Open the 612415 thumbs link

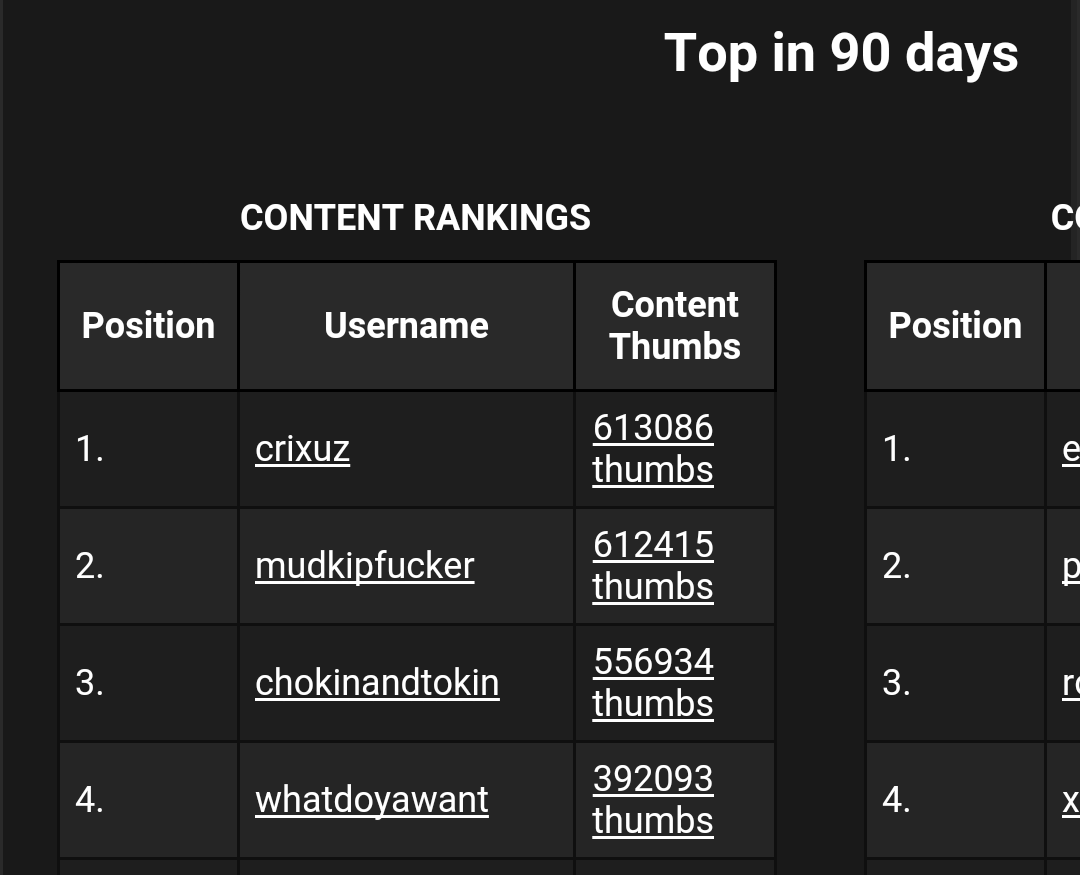click(x=652, y=565)
